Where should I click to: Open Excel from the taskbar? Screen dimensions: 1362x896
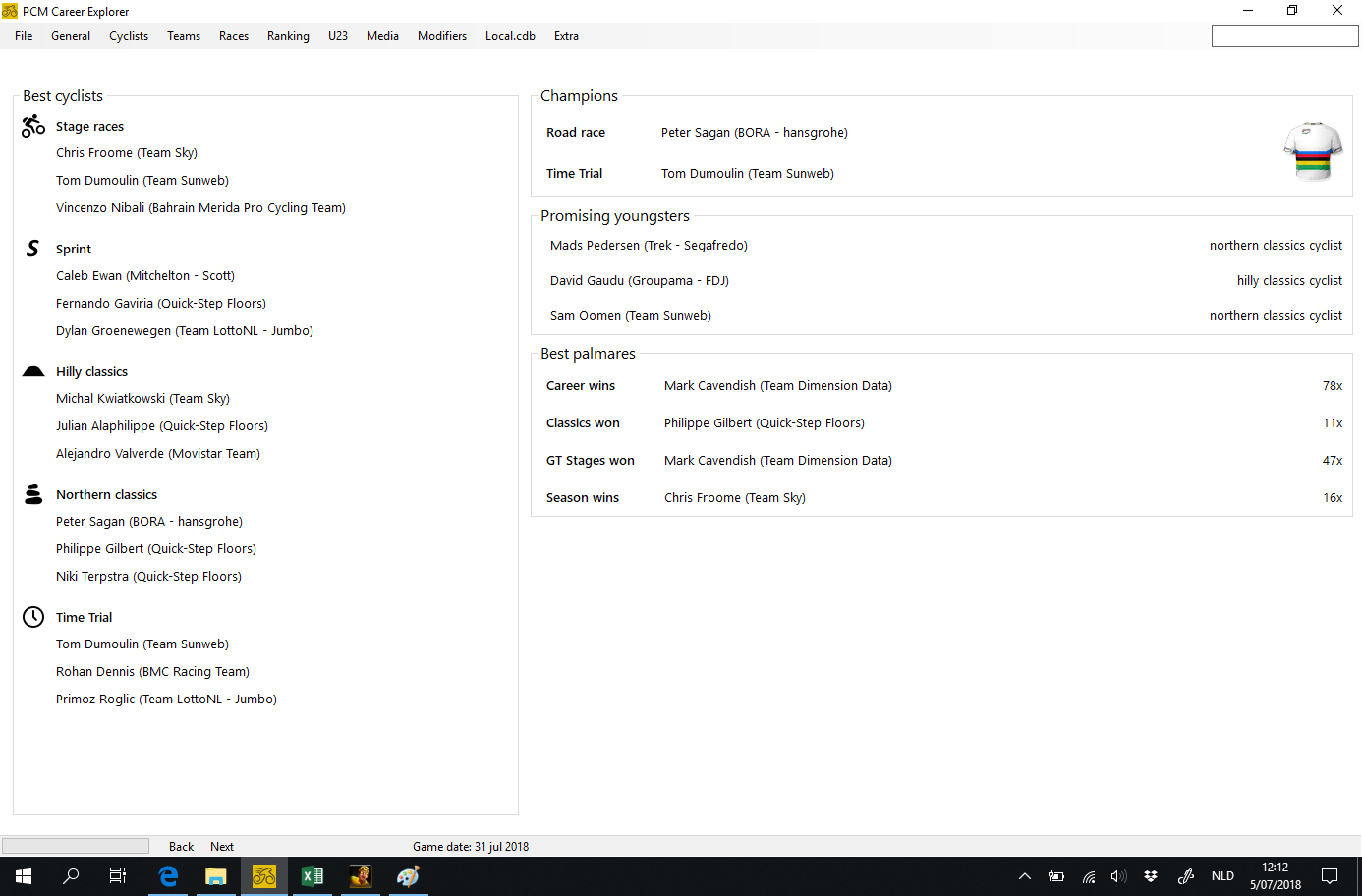312,876
